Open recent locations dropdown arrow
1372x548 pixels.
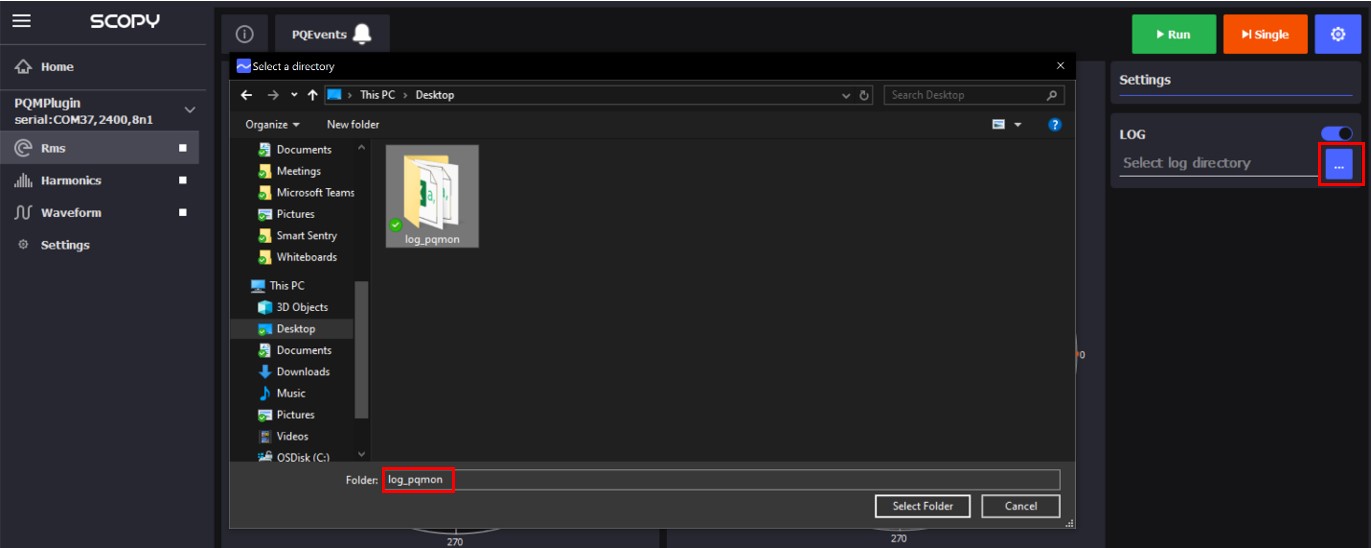coord(294,95)
